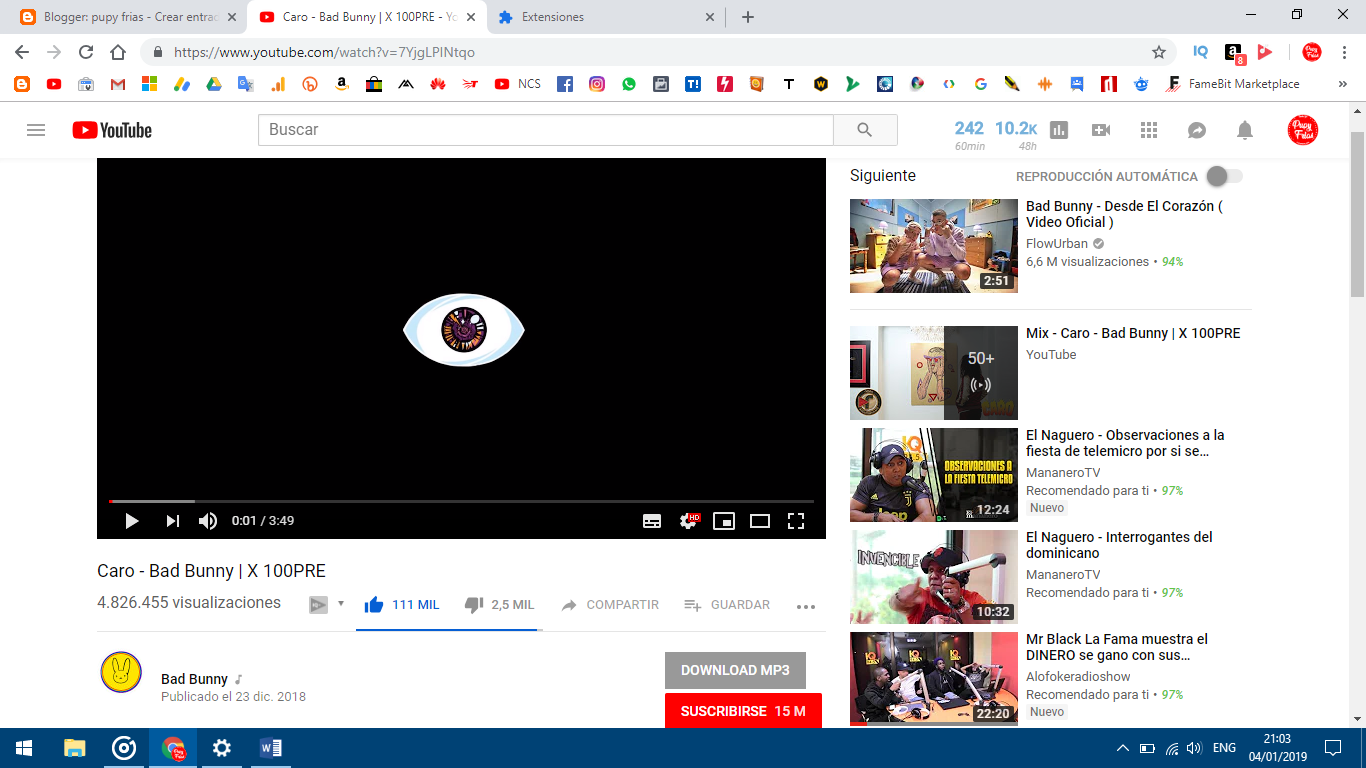This screenshot has width=1366, height=768.
Task: Open the Gmail bookmark
Action: (118, 84)
